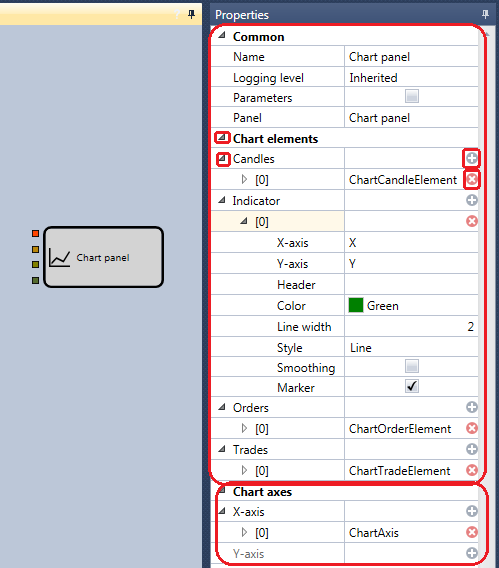Open the indicator X-axis value X
Screen dimensions: 499x568
click(411, 242)
